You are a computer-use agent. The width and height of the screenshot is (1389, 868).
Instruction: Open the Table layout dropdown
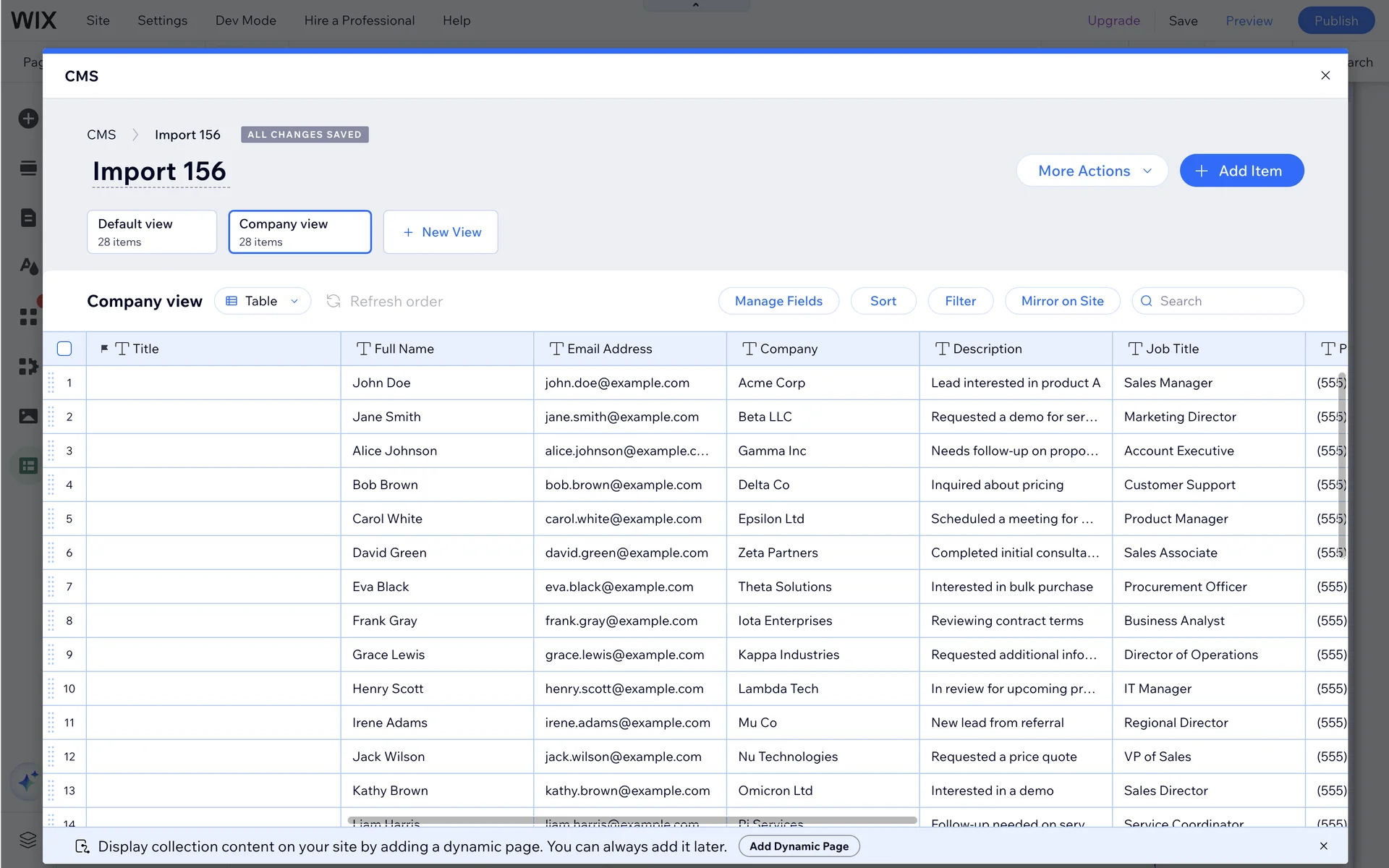point(262,301)
